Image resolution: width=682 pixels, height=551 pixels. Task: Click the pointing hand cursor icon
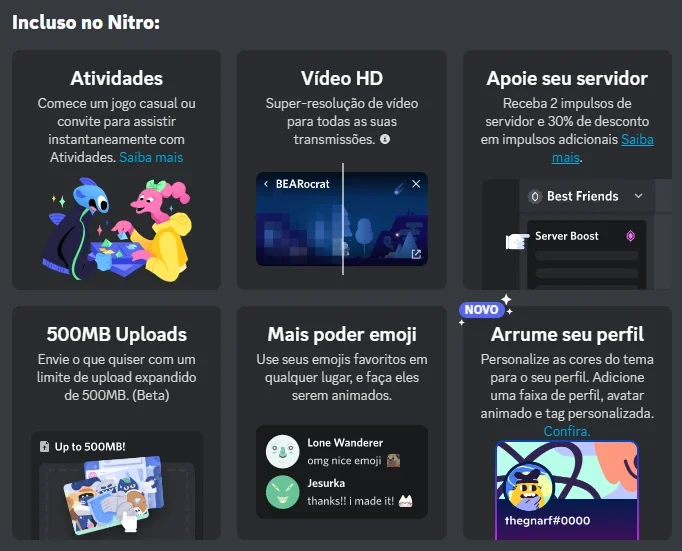(517, 240)
